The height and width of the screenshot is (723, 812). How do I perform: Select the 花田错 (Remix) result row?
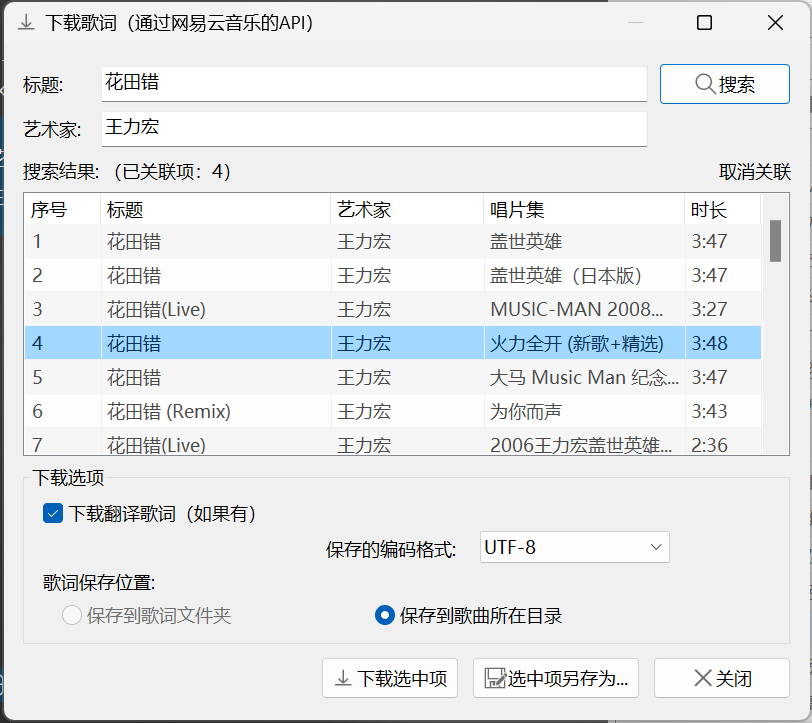point(300,411)
